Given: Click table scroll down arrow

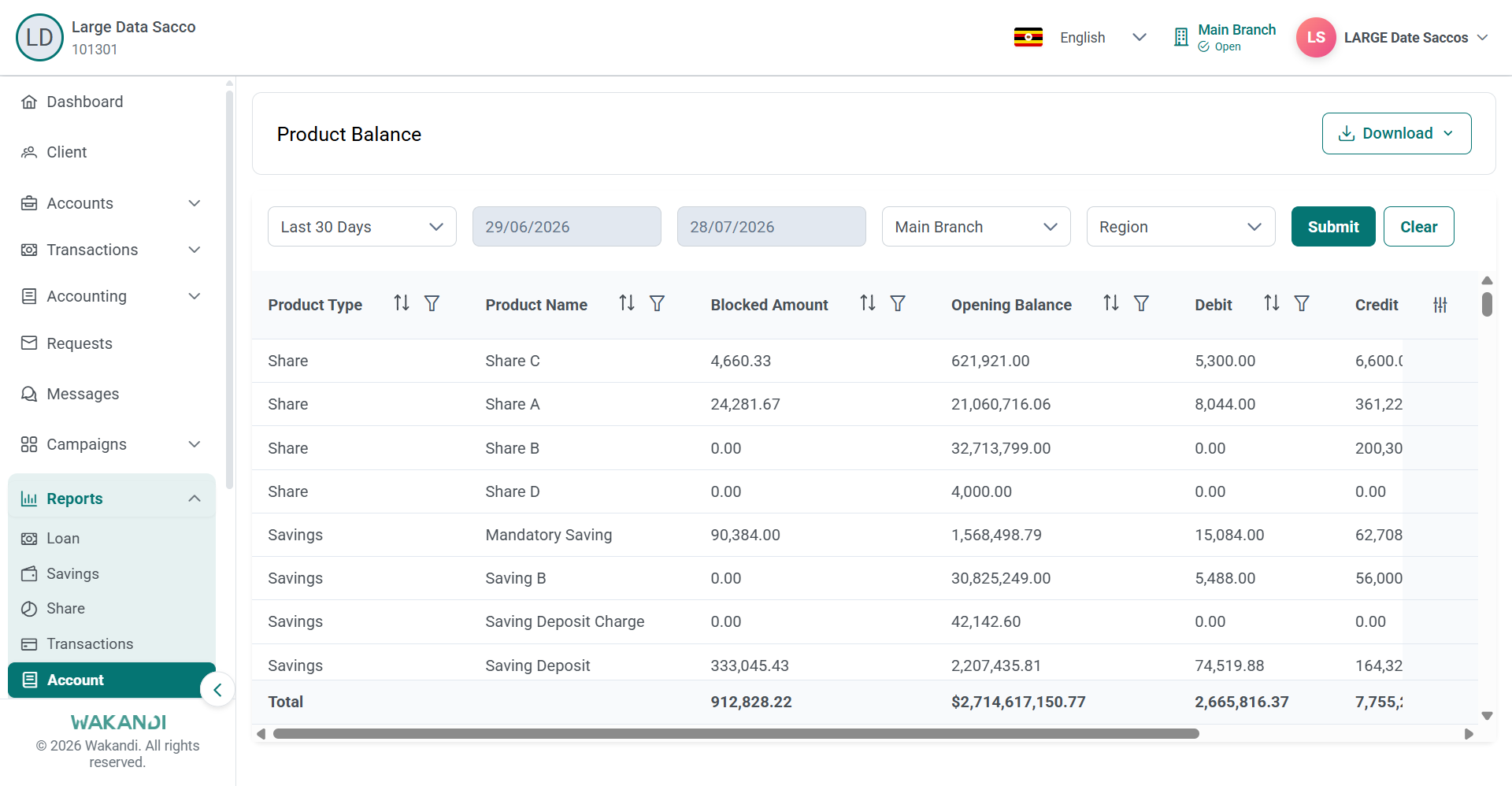Looking at the screenshot, I should click(1487, 716).
